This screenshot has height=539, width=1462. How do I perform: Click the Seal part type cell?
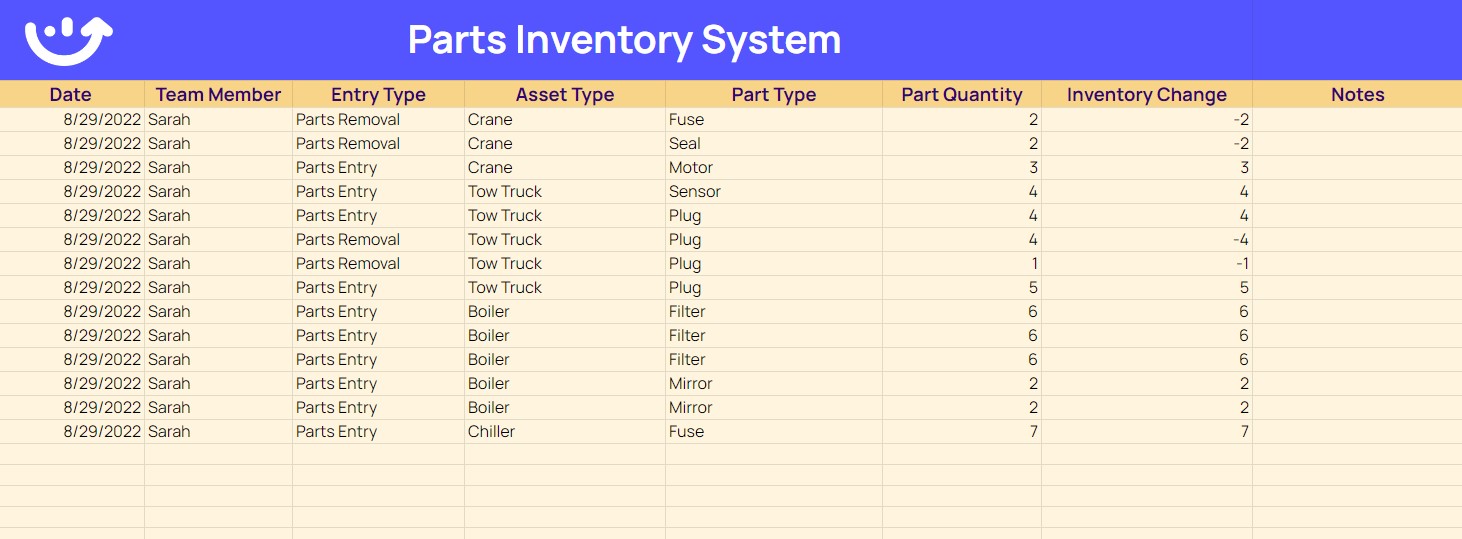[x=774, y=144]
